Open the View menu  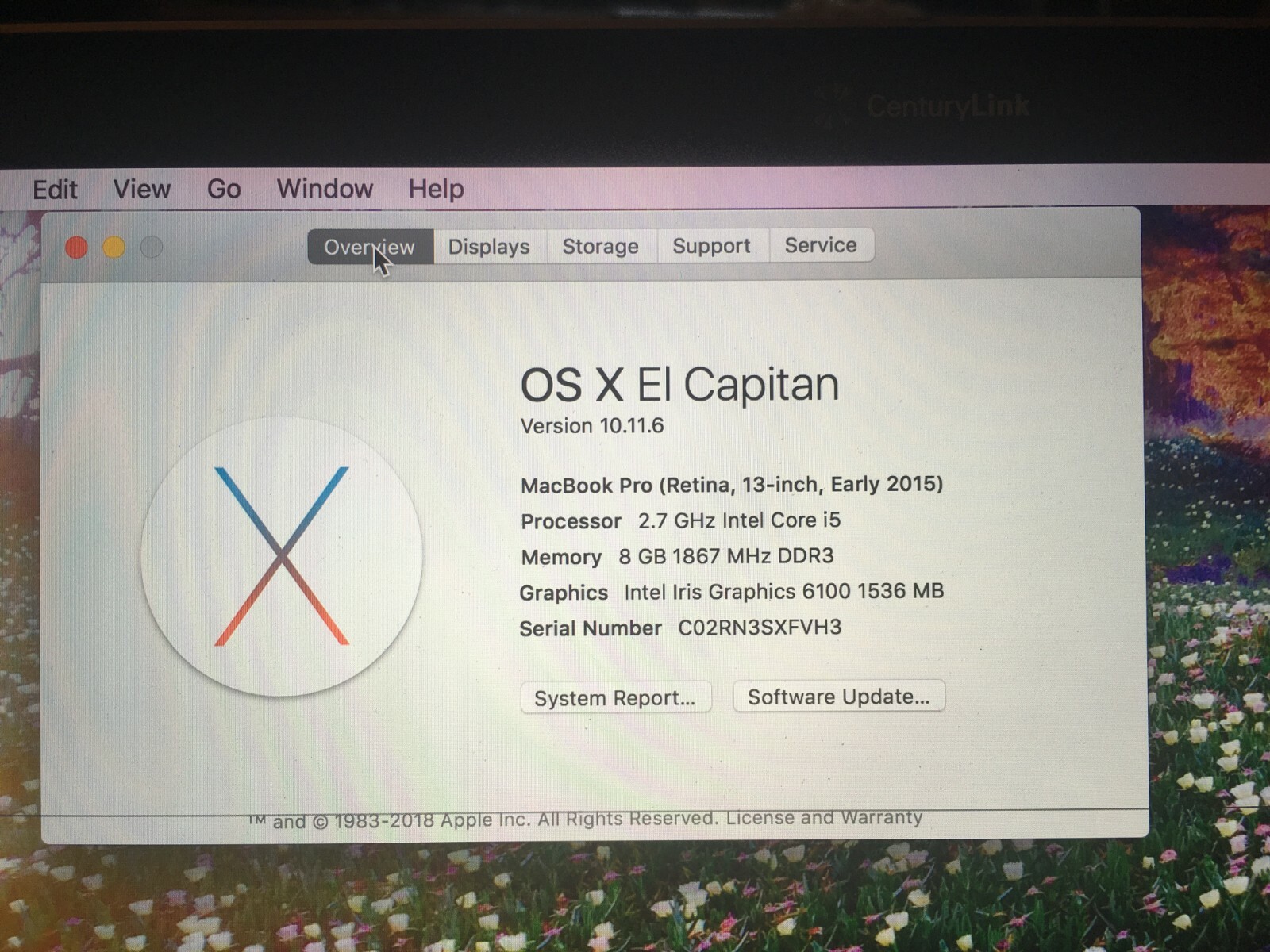click(x=141, y=189)
